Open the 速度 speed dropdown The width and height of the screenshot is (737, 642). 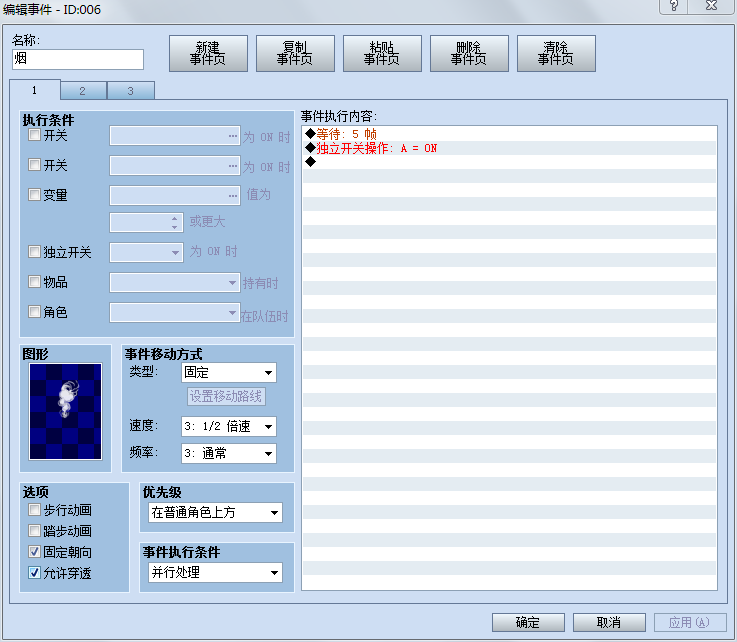click(x=229, y=426)
